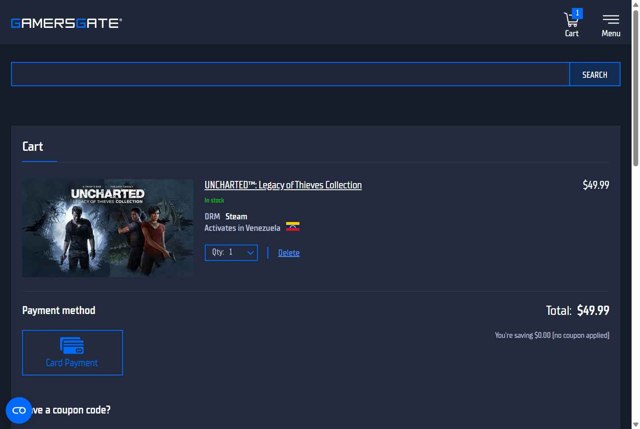Click into the search input field
640x429 pixels.
[x=290, y=74]
